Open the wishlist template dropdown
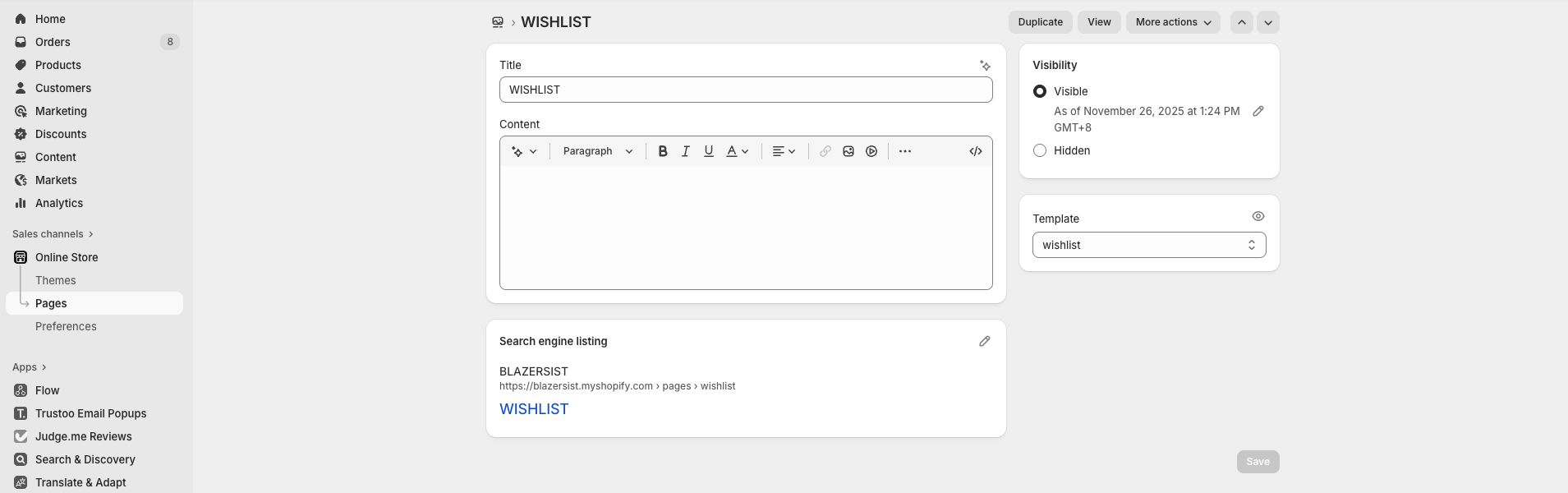 coord(1148,245)
